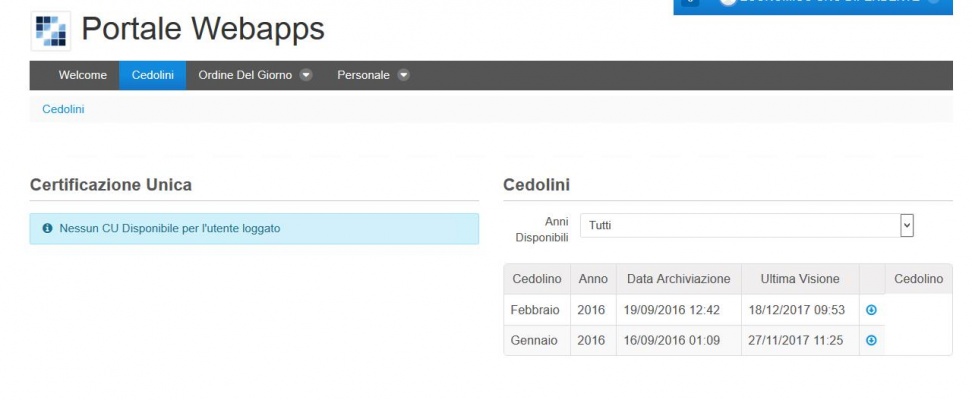Expand the Personale menu arrow
The height and width of the screenshot is (400, 972).
[404, 75]
